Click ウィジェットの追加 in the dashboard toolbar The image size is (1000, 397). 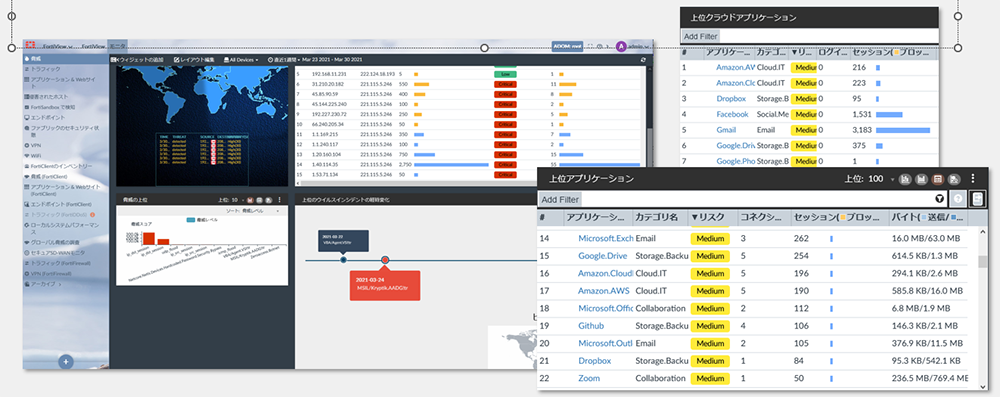pos(138,59)
